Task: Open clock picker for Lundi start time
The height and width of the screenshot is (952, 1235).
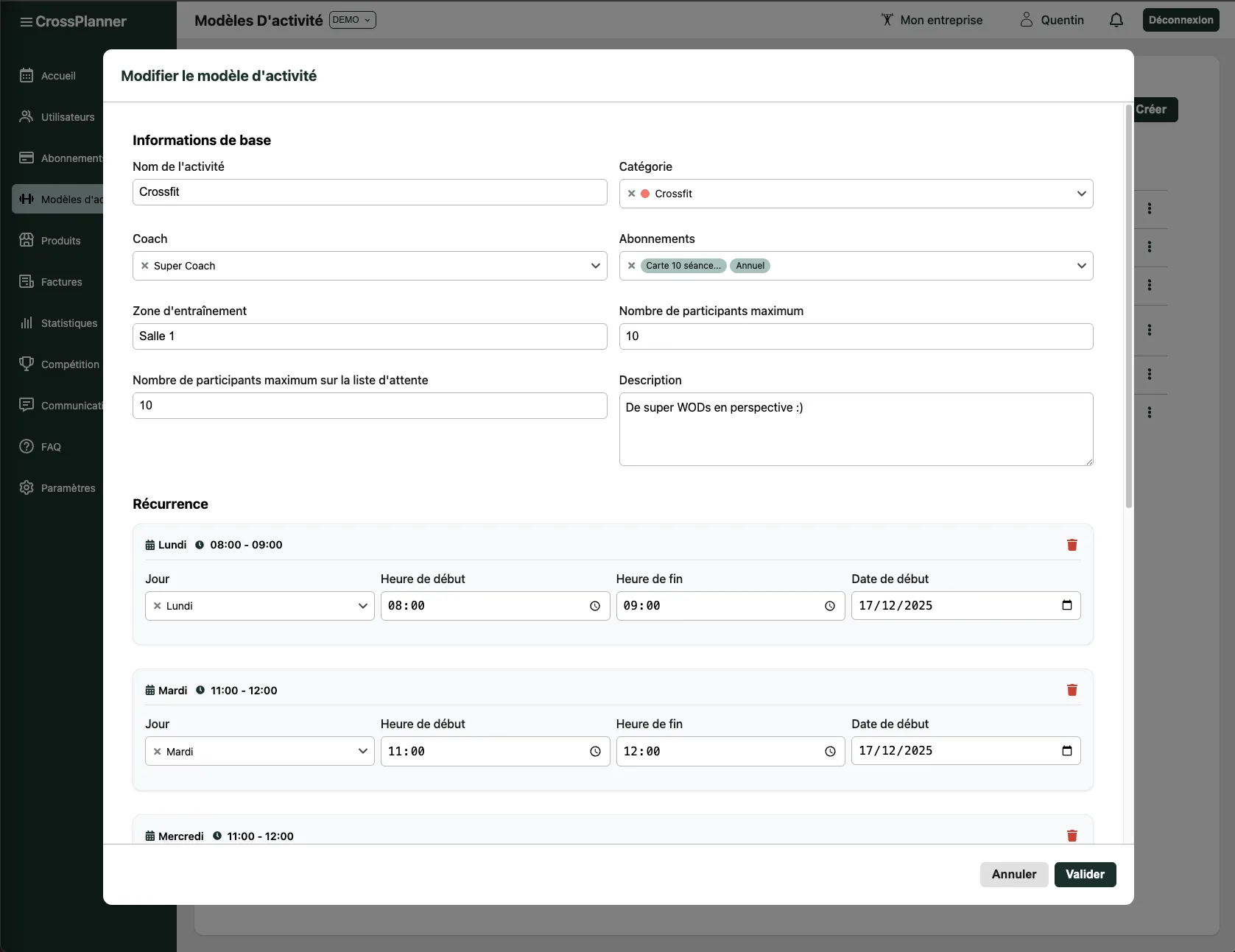Action: [x=594, y=606]
